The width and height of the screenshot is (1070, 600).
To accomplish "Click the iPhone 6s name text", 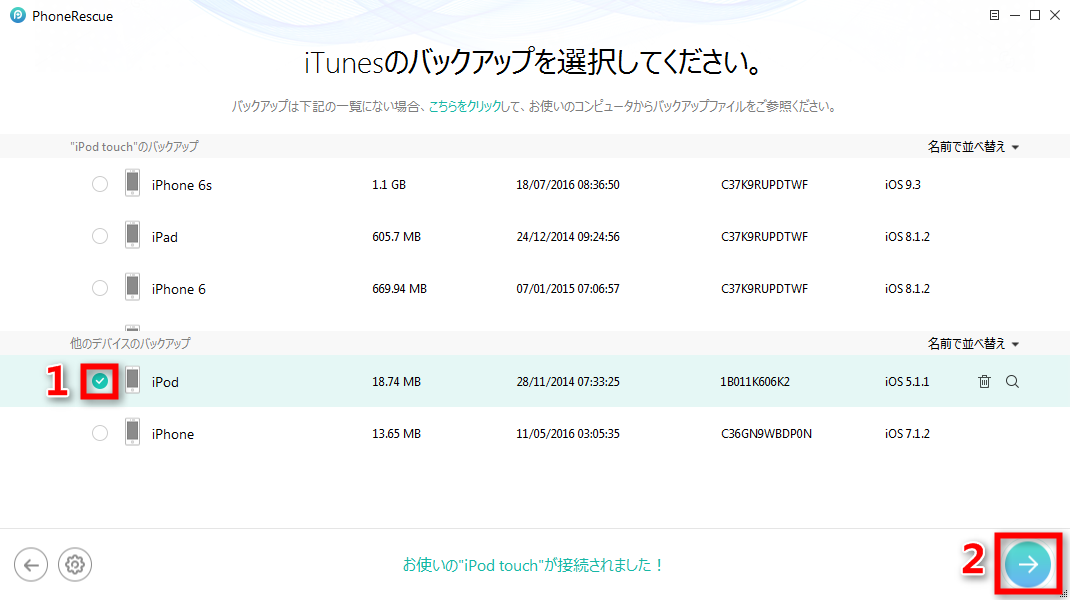I will tap(182, 185).
